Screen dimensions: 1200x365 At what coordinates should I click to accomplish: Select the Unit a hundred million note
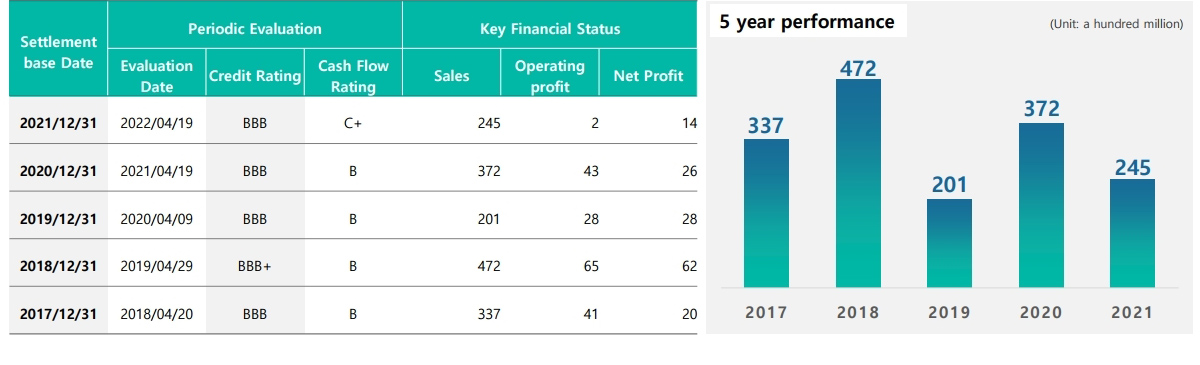(1117, 24)
